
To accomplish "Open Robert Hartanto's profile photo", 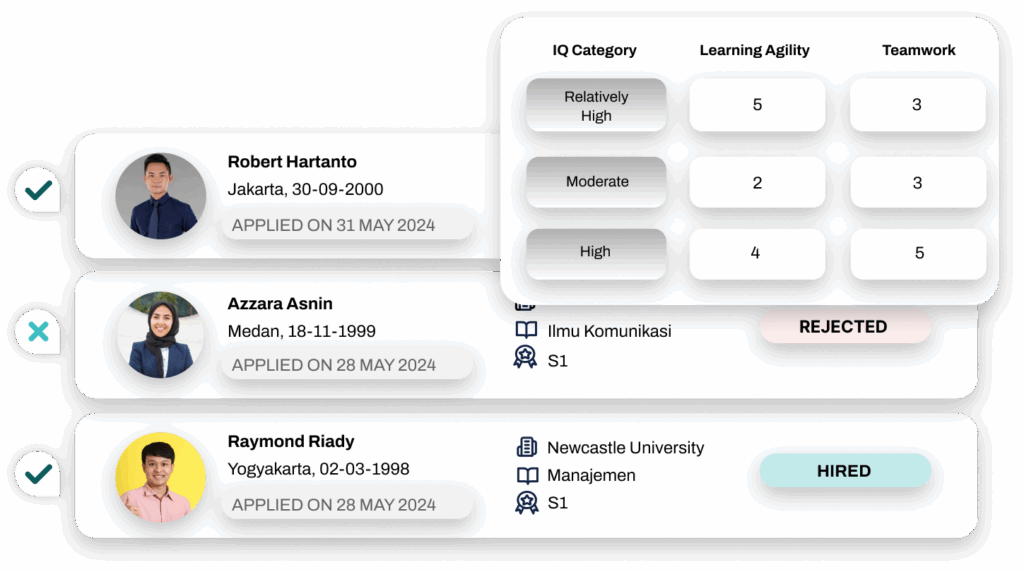I will pyautogui.click(x=161, y=196).
